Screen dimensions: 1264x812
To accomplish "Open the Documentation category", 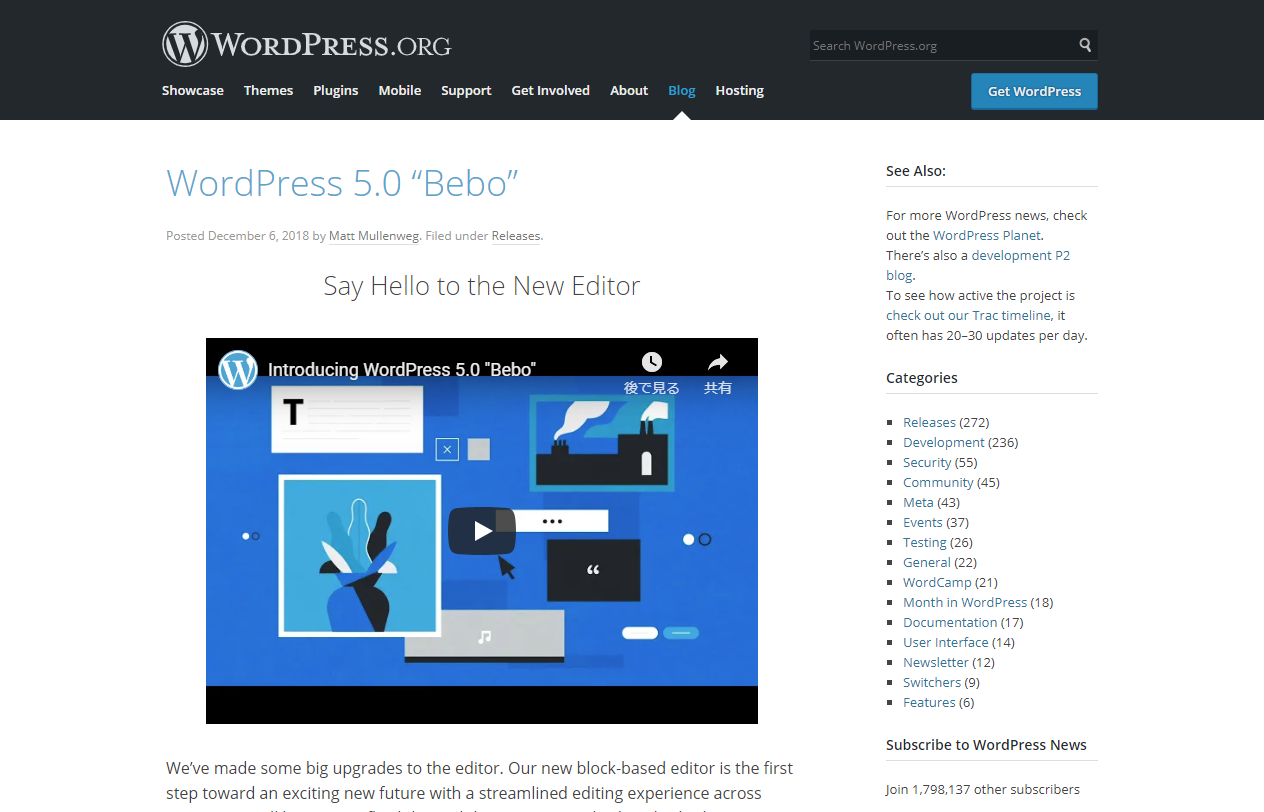I will click(x=950, y=622).
